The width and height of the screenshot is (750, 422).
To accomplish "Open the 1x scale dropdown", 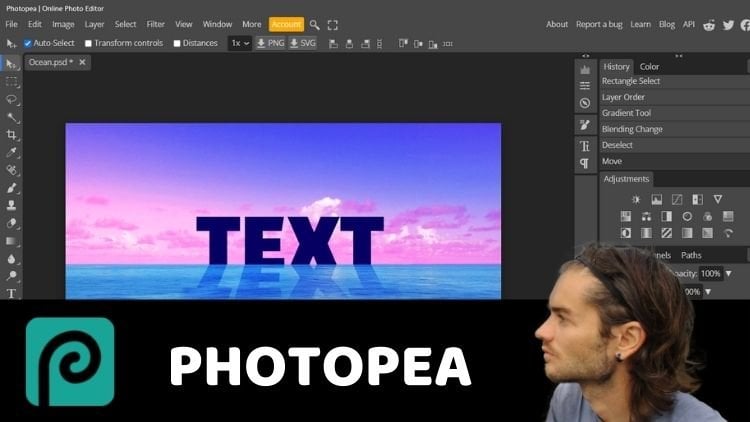I will pyautogui.click(x=239, y=43).
